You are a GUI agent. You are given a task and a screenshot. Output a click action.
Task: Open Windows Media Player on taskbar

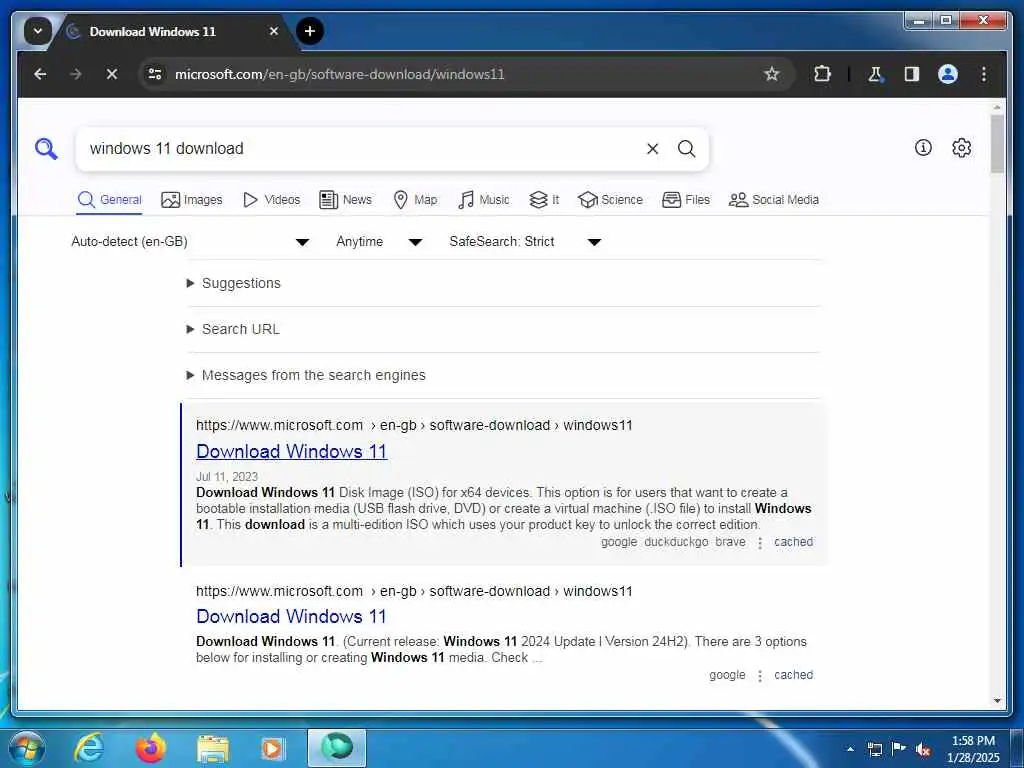(x=272, y=748)
